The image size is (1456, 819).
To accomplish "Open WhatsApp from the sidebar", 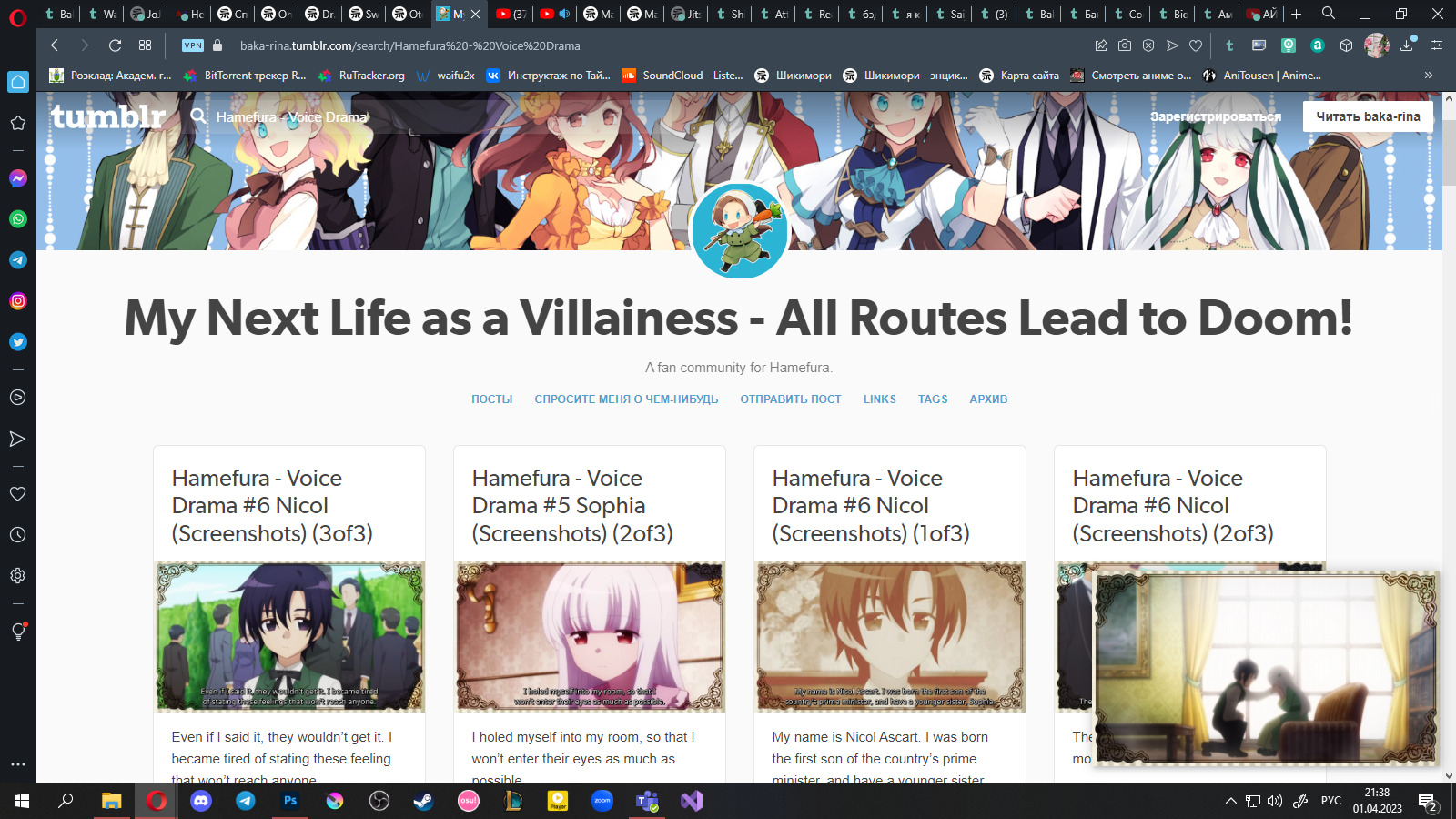I will tap(17, 219).
